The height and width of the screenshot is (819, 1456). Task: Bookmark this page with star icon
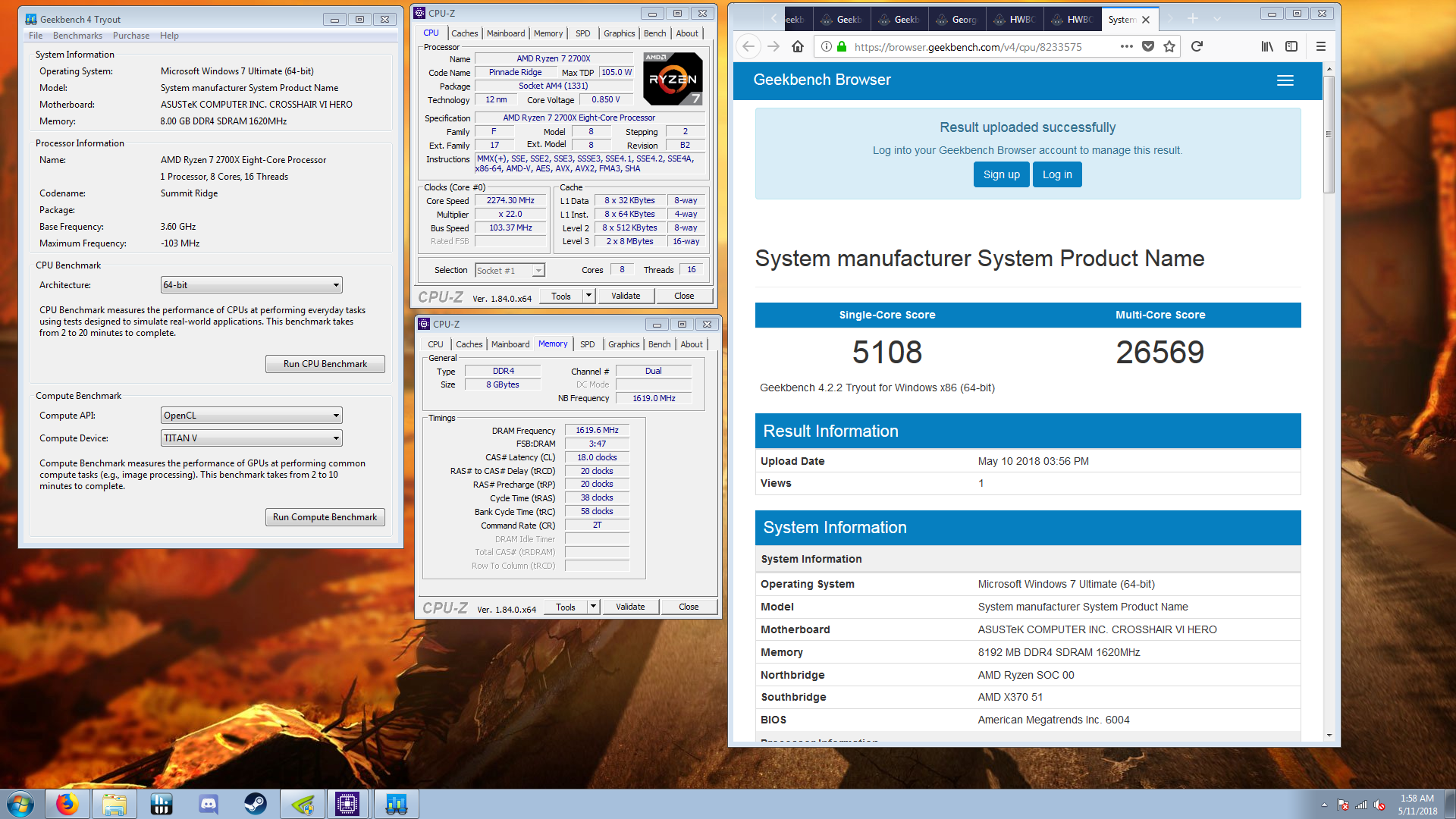pos(1169,46)
